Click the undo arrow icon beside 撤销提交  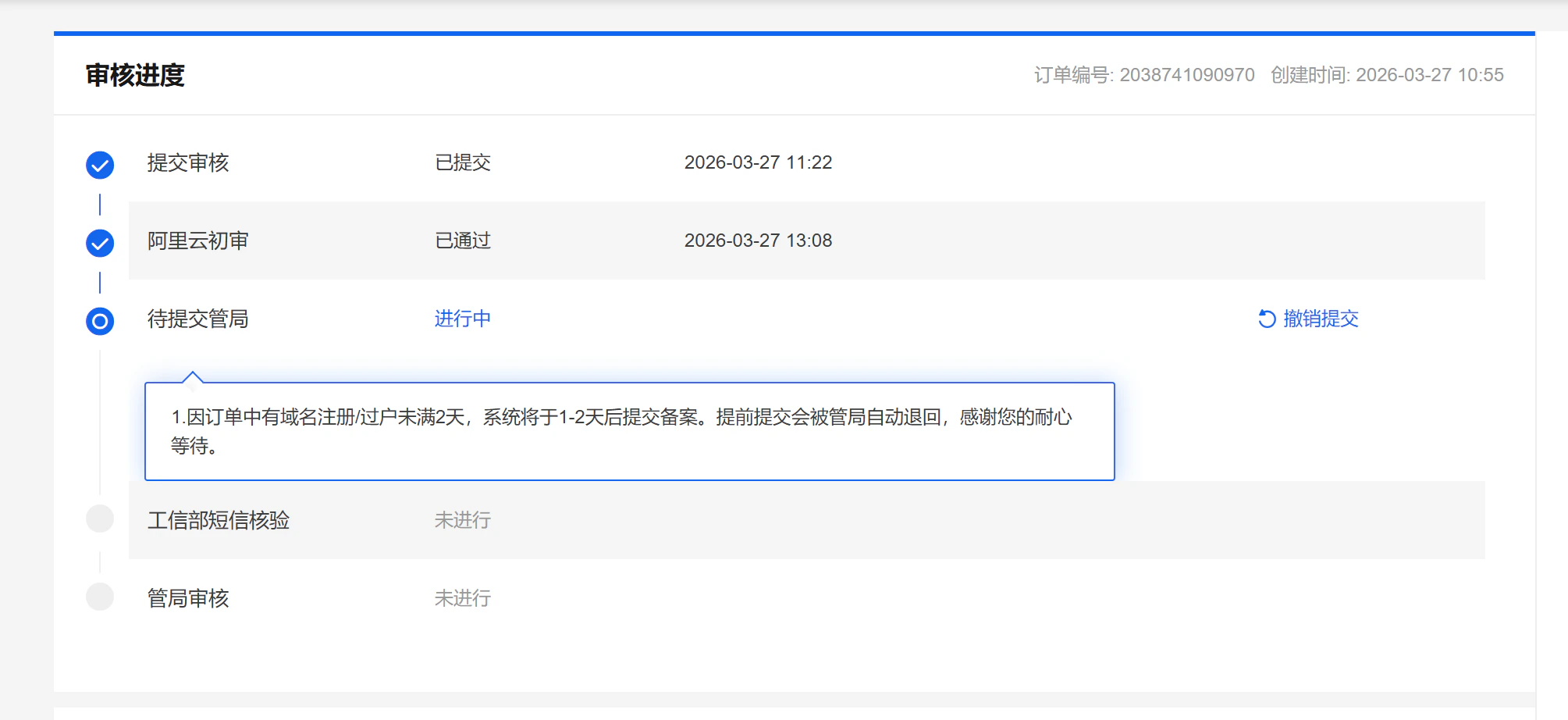(1267, 319)
